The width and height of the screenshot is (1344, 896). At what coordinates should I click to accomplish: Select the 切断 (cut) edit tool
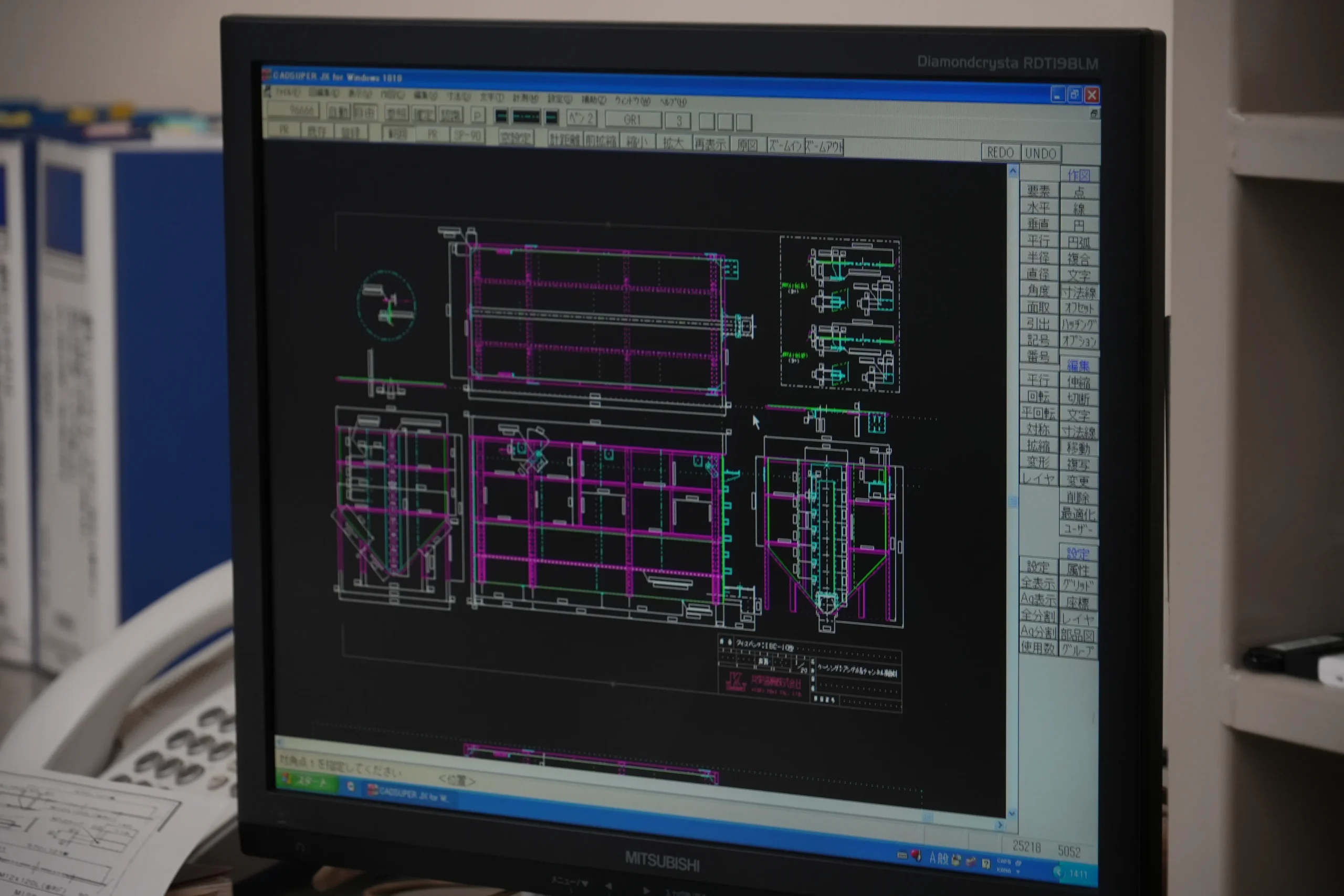coord(1079,398)
